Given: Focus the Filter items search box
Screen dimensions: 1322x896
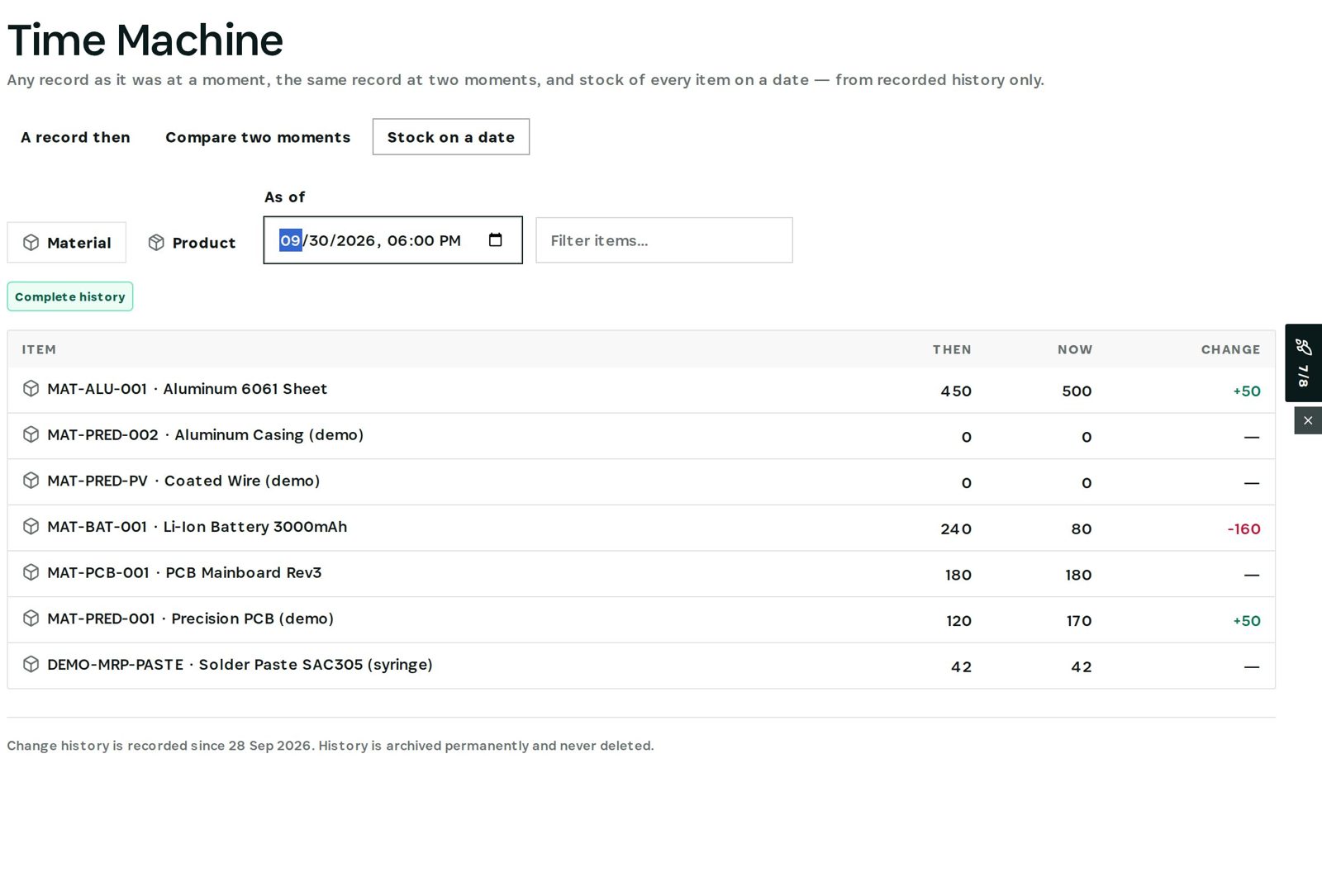Looking at the screenshot, I should (x=664, y=240).
